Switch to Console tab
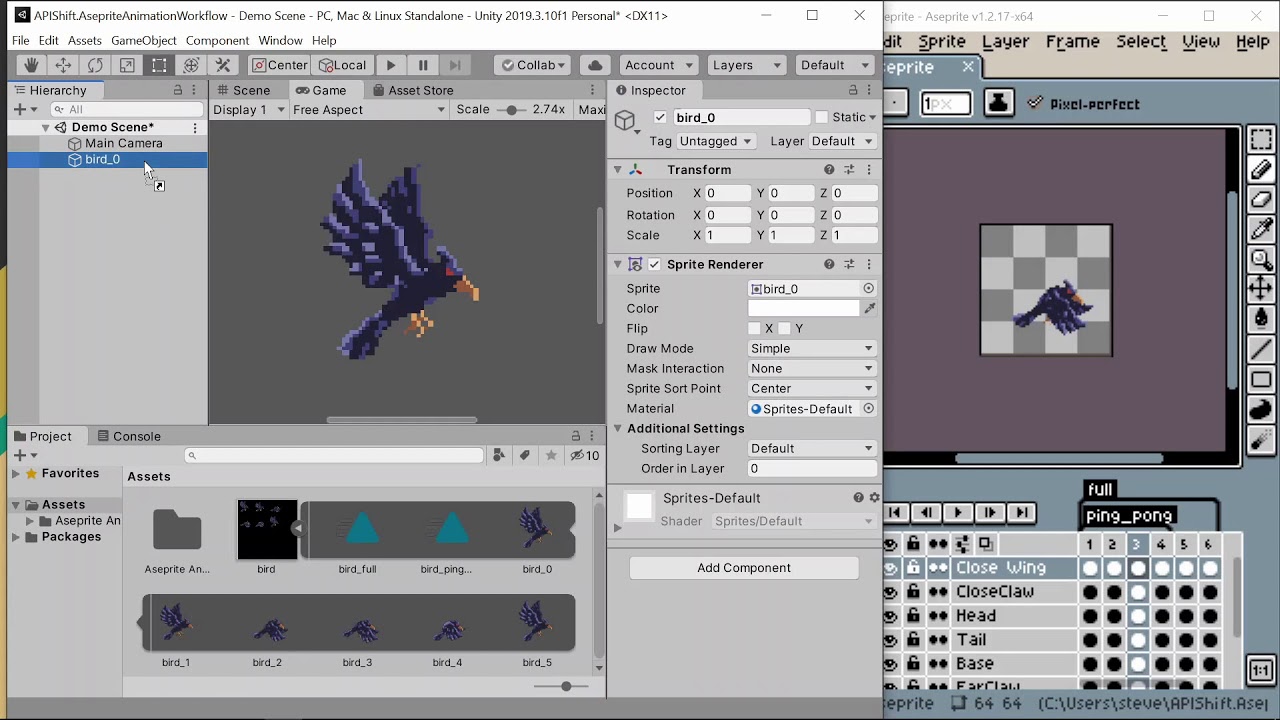Screen dimensions: 1280x720 point(128,436)
